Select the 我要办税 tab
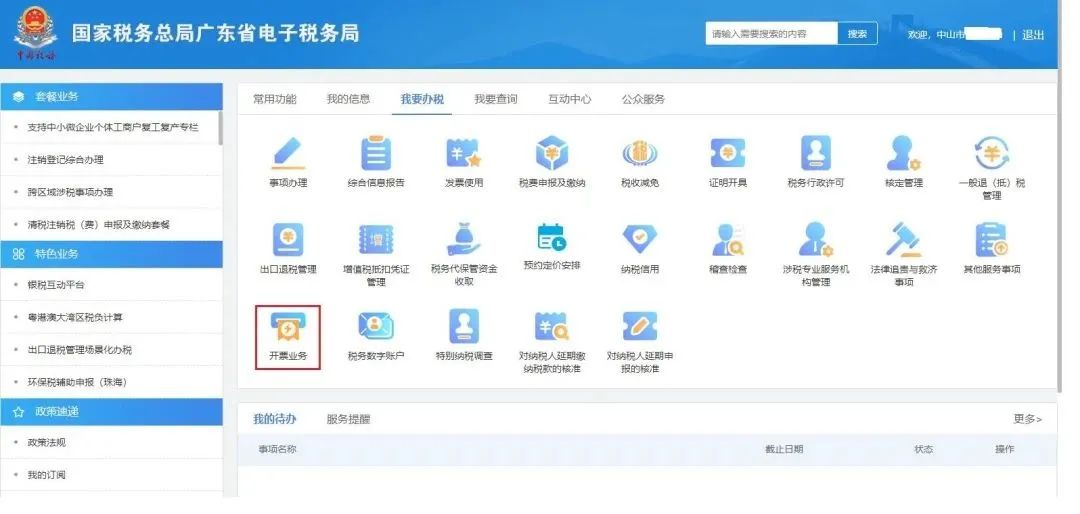 (422, 99)
